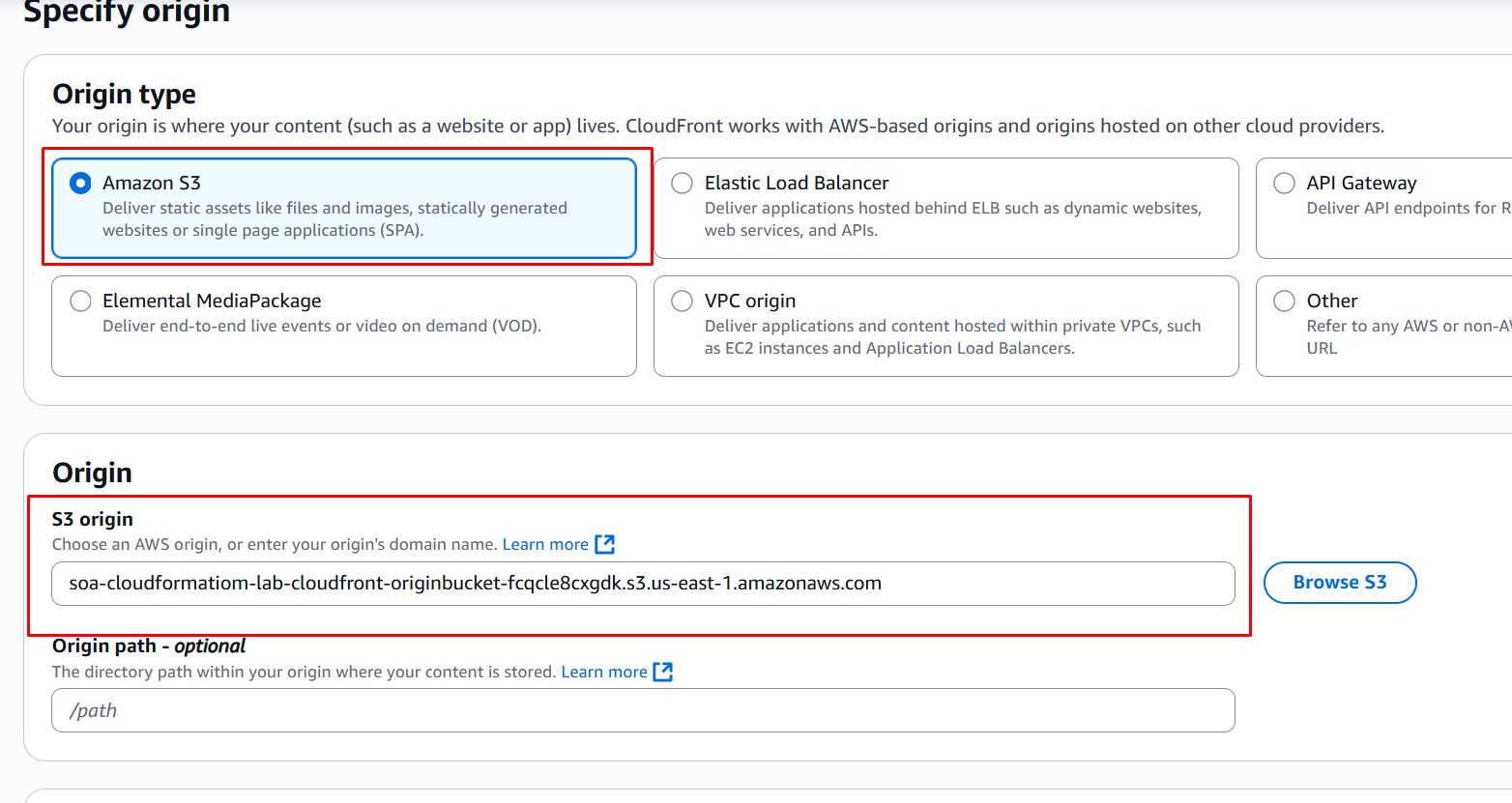Screen dimensions: 1512x803
Task: Click into the Origin path /path field
Action: pyautogui.click(x=643, y=710)
